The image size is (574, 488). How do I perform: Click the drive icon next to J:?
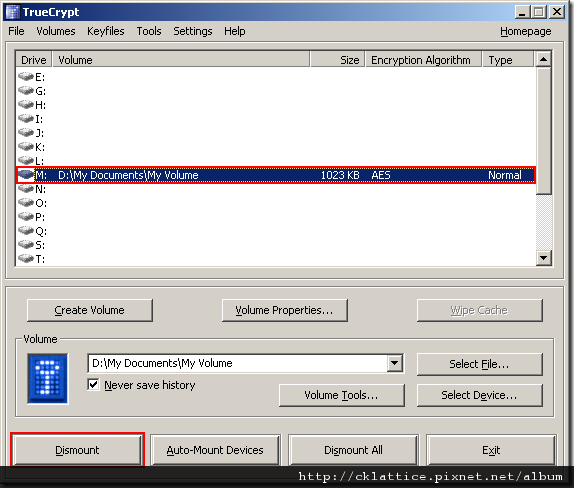26,133
